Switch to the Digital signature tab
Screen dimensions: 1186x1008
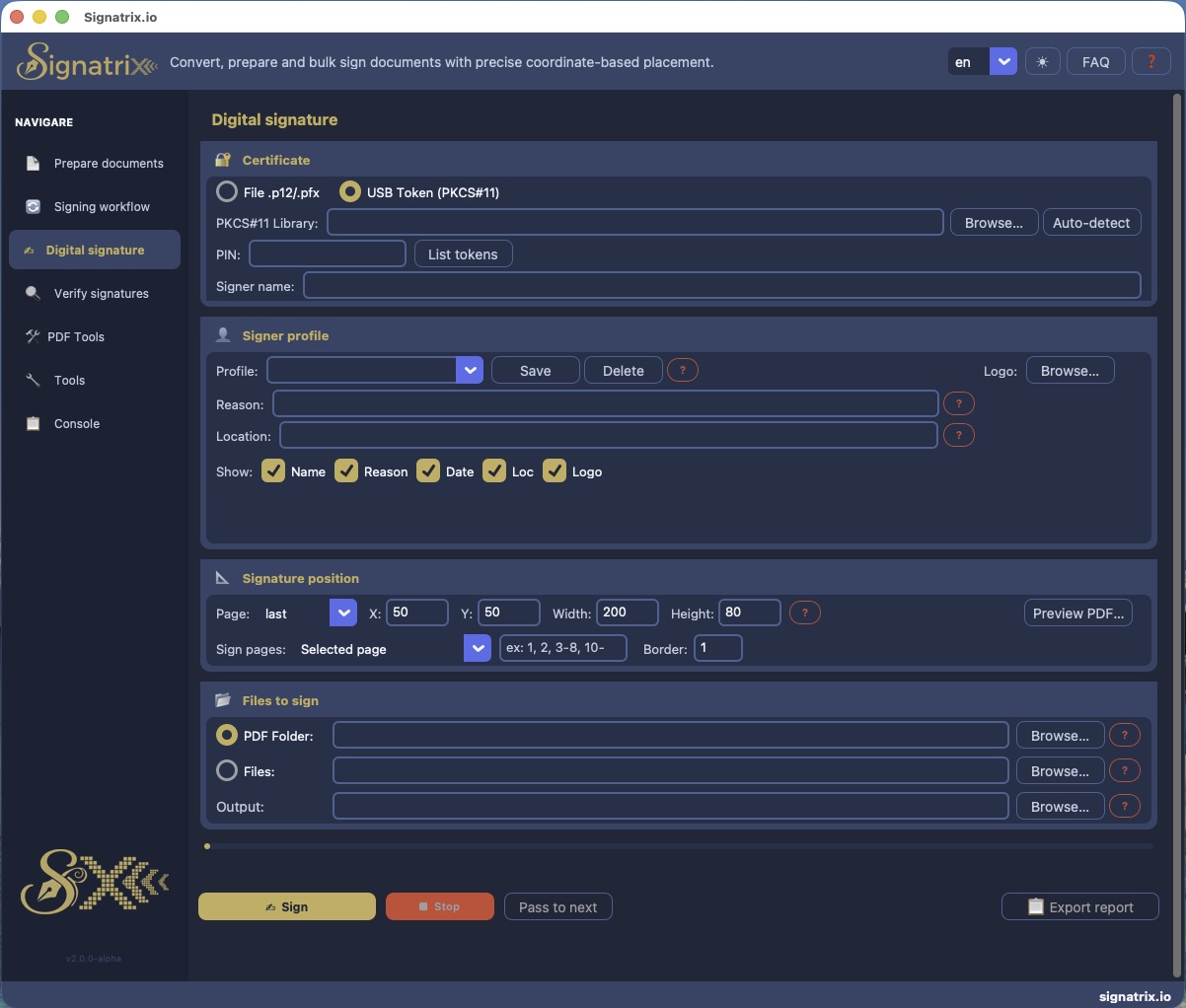tap(94, 250)
